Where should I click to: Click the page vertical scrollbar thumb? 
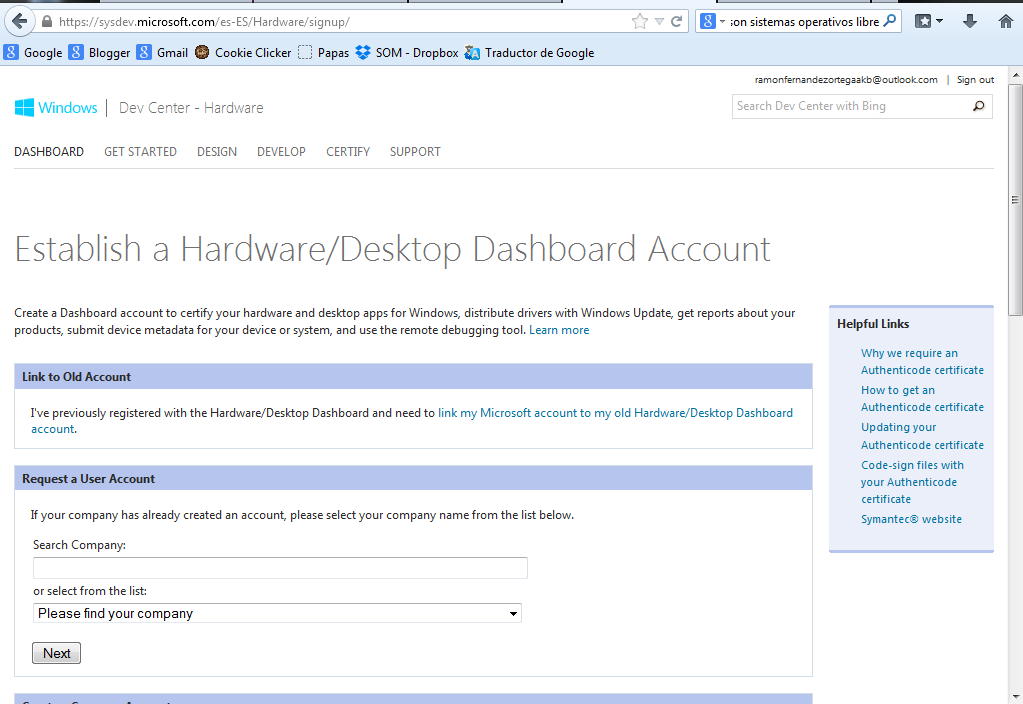click(1015, 199)
